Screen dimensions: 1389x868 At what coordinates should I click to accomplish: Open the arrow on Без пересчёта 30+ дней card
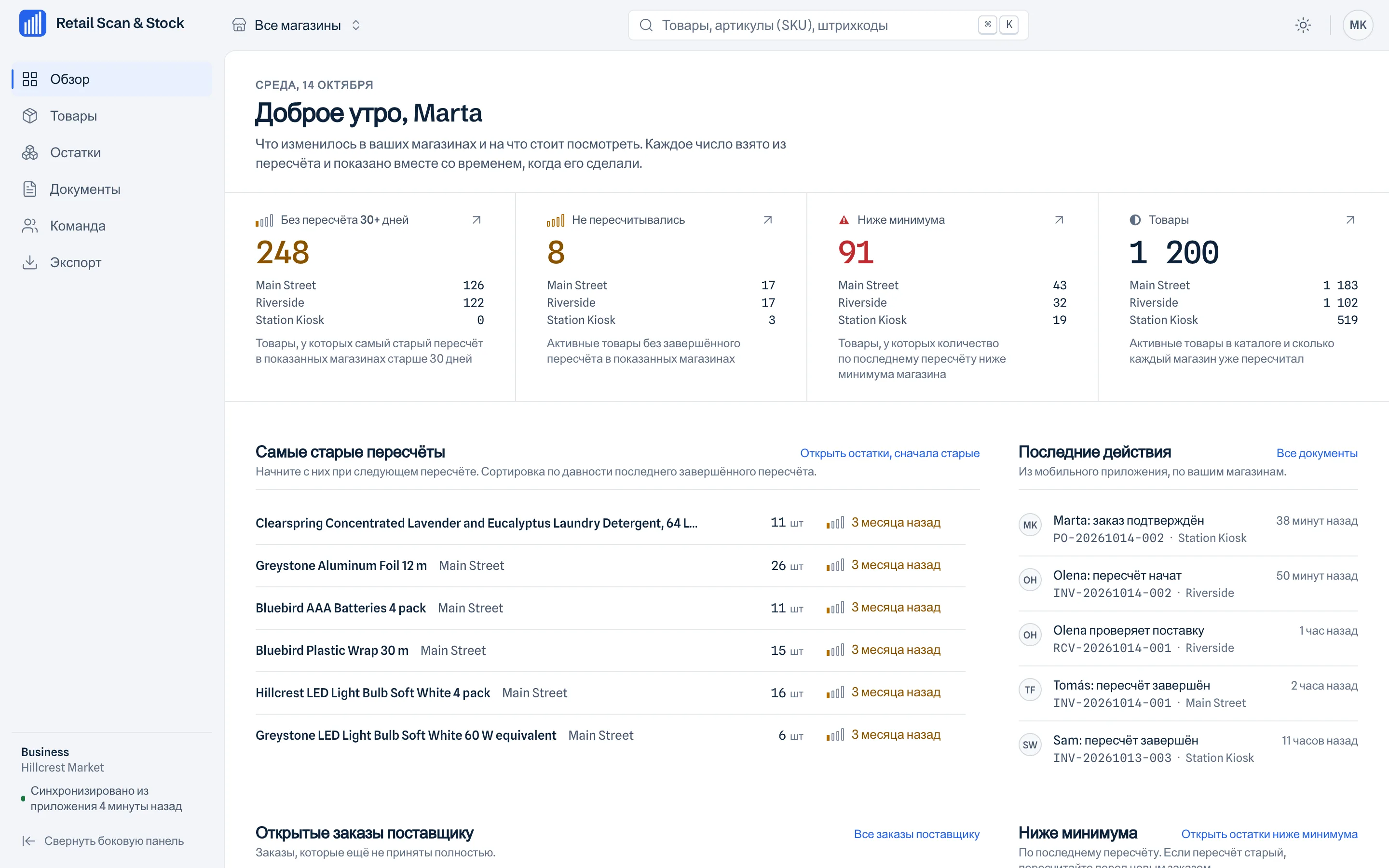477,220
